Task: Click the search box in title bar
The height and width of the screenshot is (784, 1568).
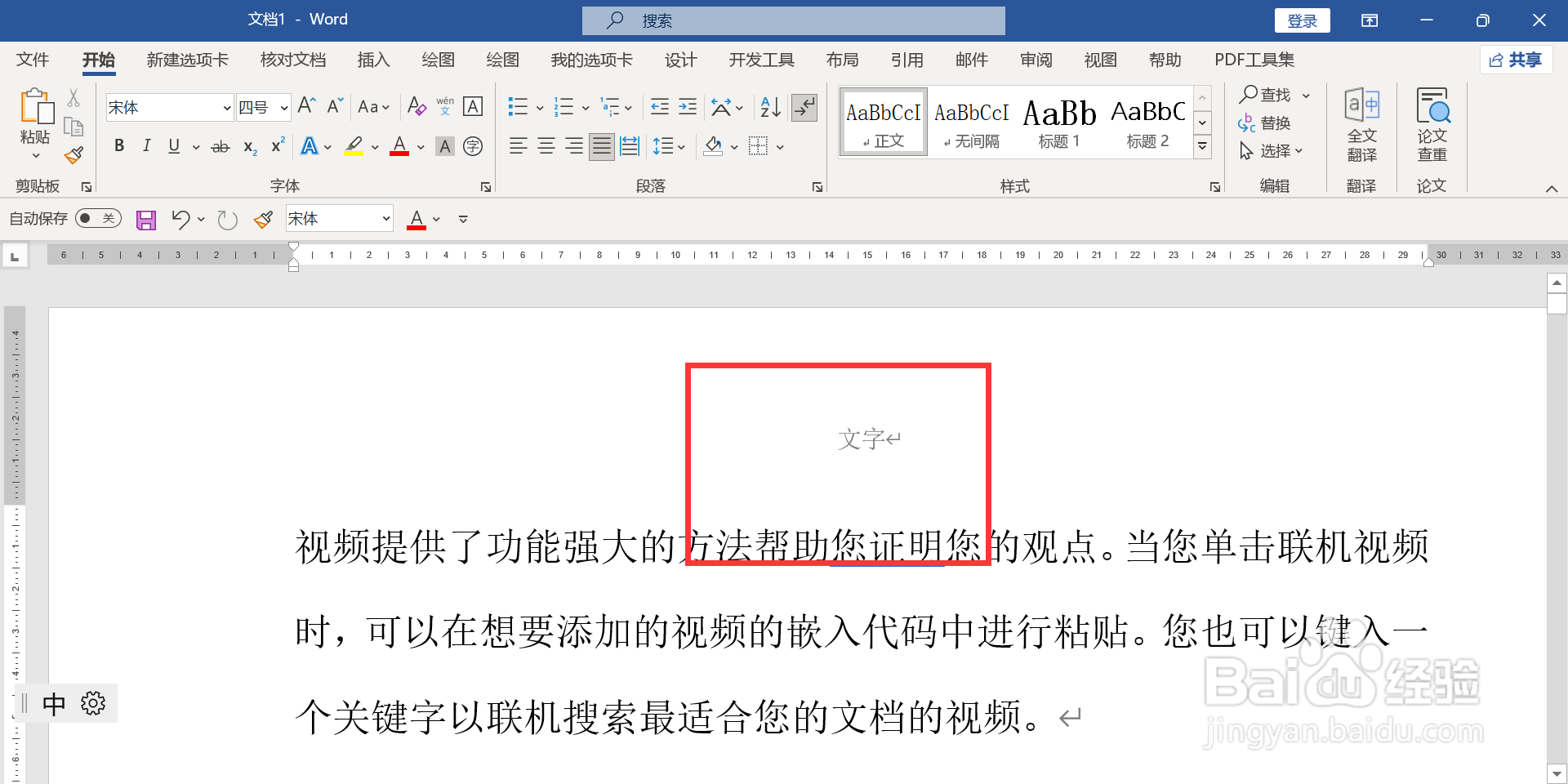Action: click(x=793, y=21)
